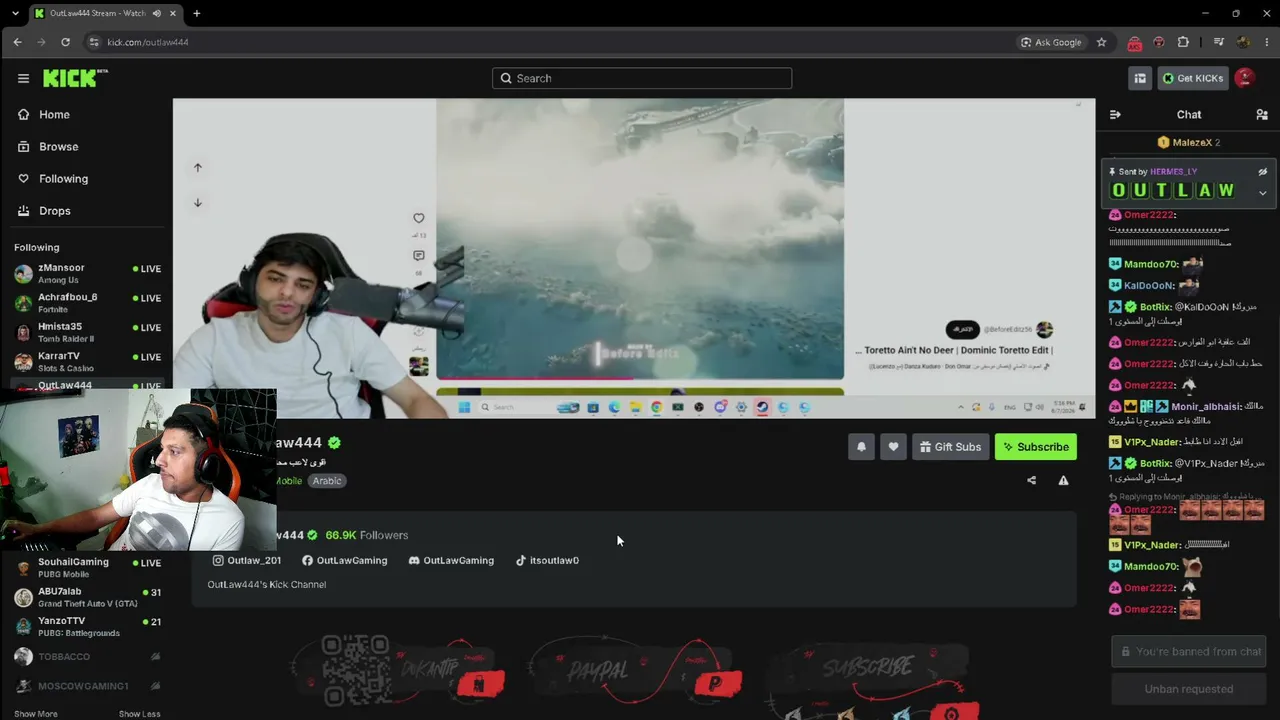Open Hmista35 channel in Following list
Image resolution: width=1280 pixels, height=720 pixels.
87,332
